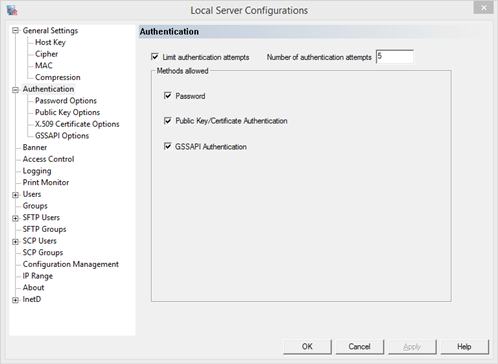
Task: Click the "Public Key/Certificate Authentication" label text
Action: click(231, 121)
